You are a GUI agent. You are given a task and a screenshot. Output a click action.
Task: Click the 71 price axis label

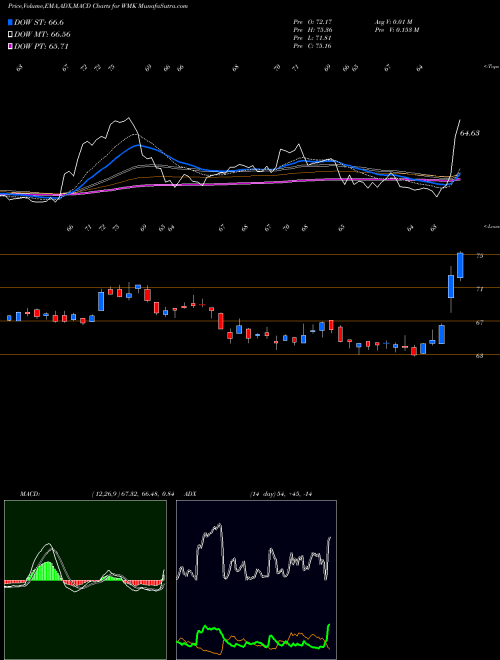(x=479, y=289)
